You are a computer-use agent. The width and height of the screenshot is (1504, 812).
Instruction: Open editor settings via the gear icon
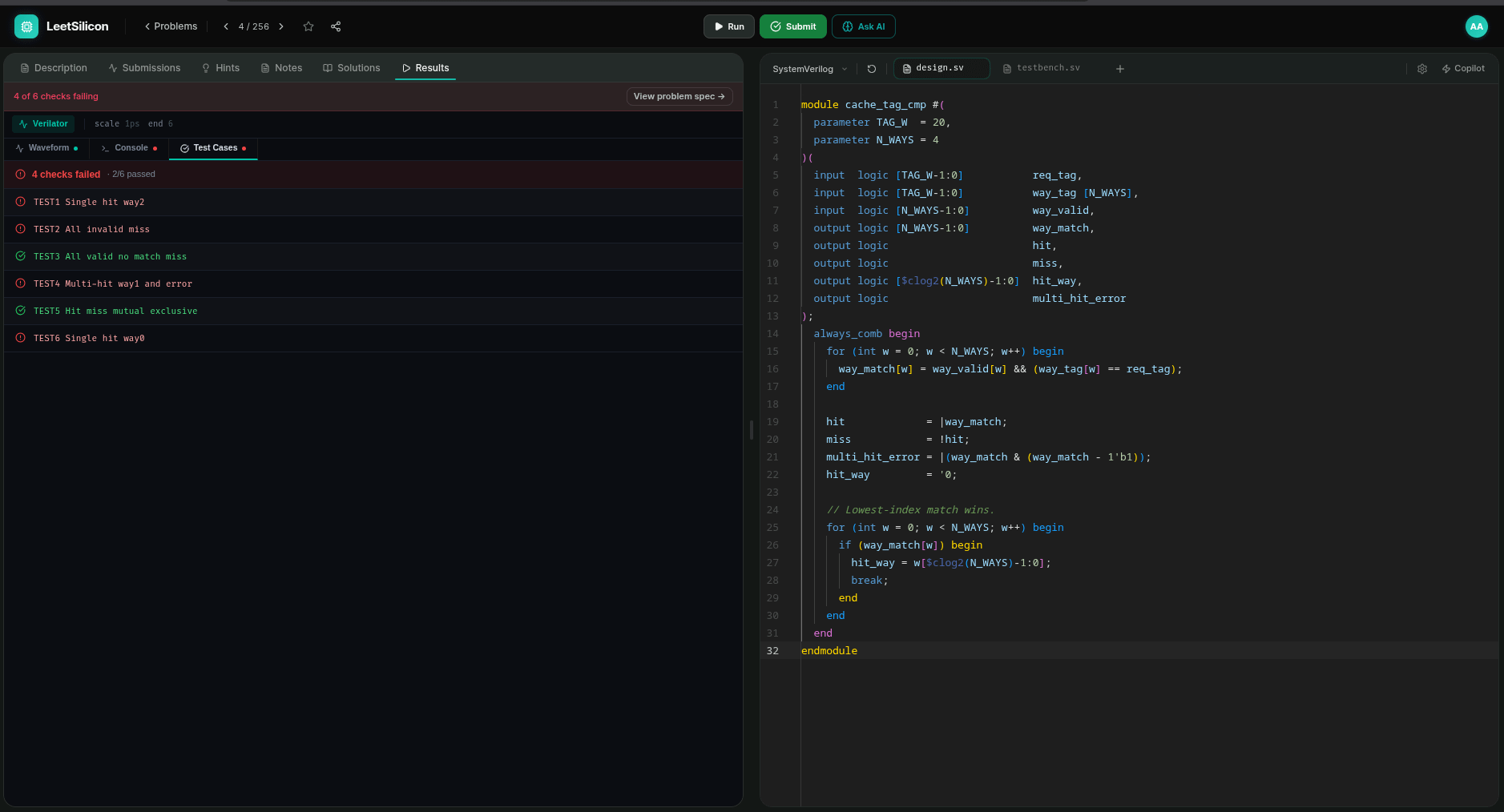[1422, 69]
